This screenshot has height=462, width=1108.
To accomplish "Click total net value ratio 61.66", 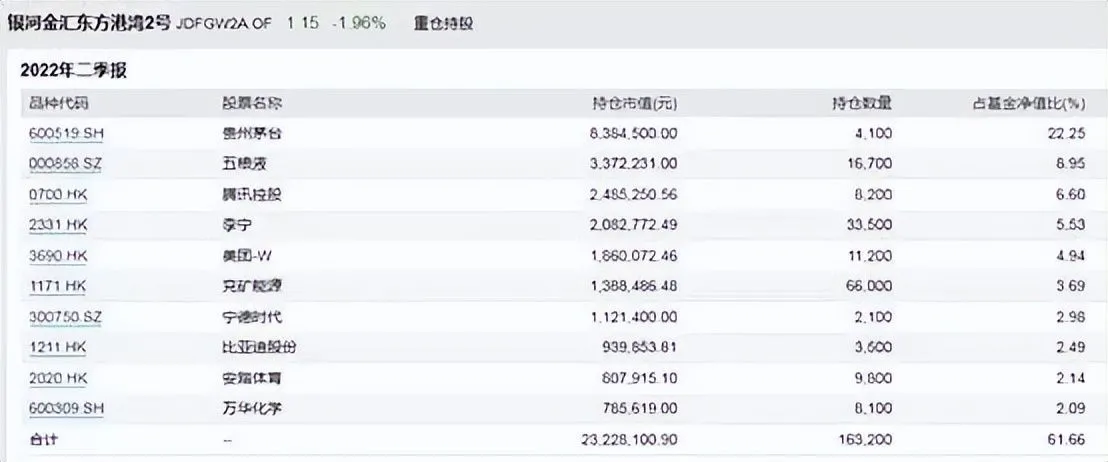I will point(1066,439).
